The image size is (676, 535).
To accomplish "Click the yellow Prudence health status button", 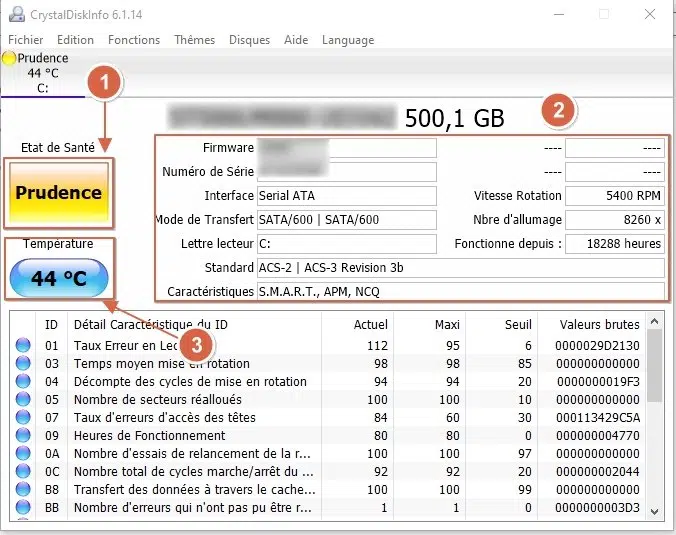I will pos(59,192).
